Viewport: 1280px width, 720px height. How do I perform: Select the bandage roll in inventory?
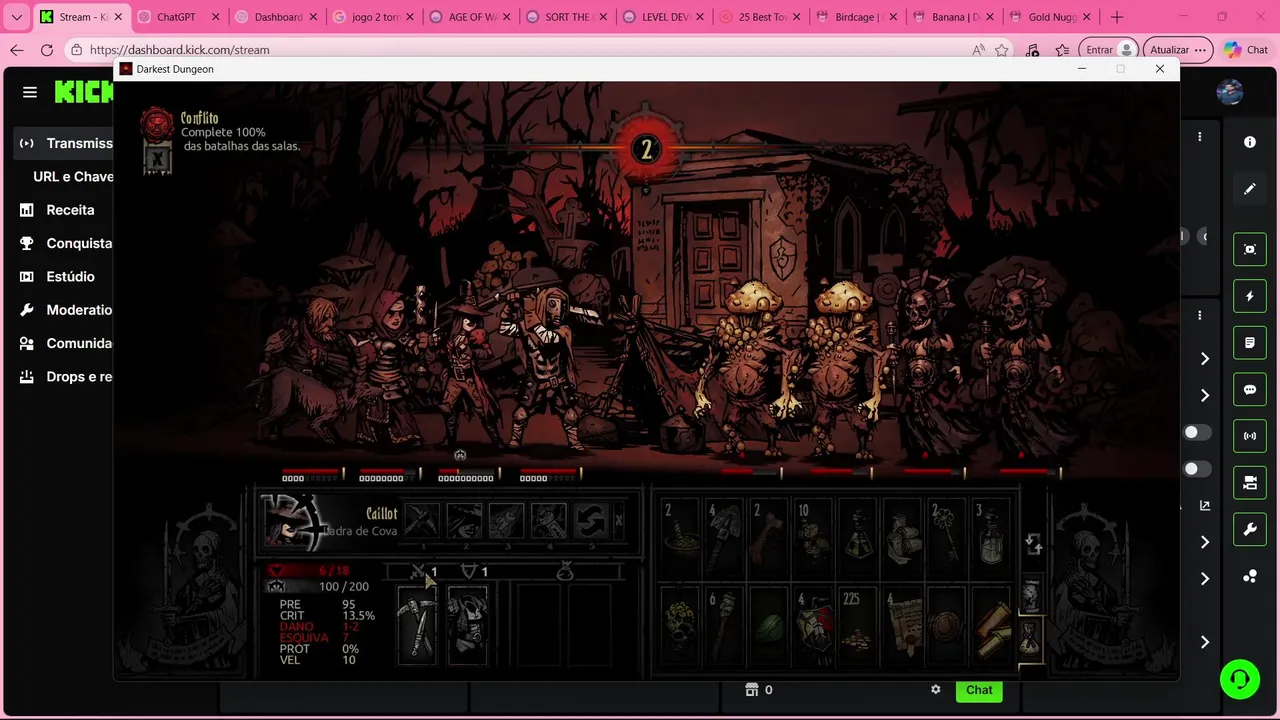[x=902, y=538]
